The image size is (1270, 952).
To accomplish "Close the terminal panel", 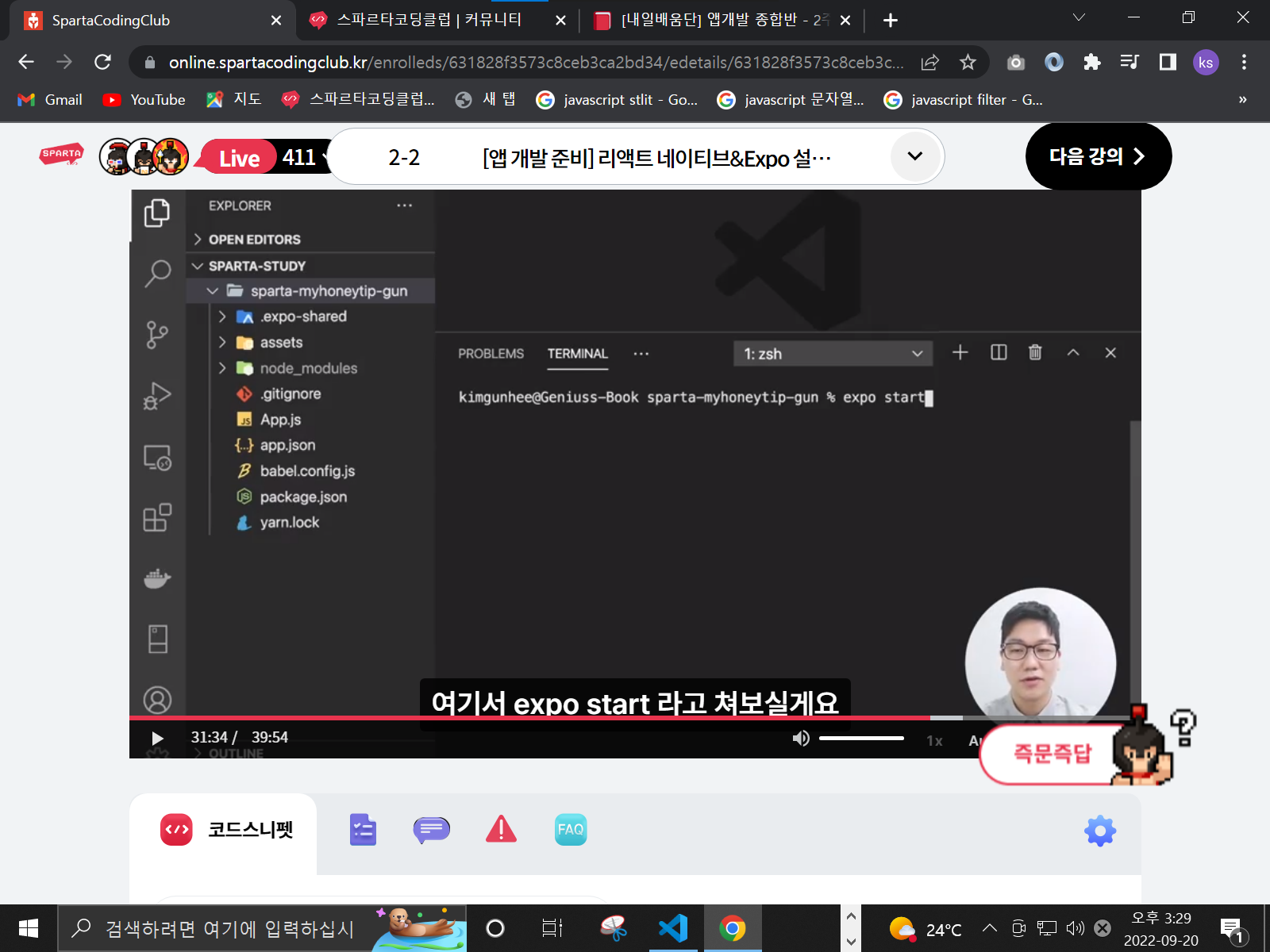I will [1110, 352].
